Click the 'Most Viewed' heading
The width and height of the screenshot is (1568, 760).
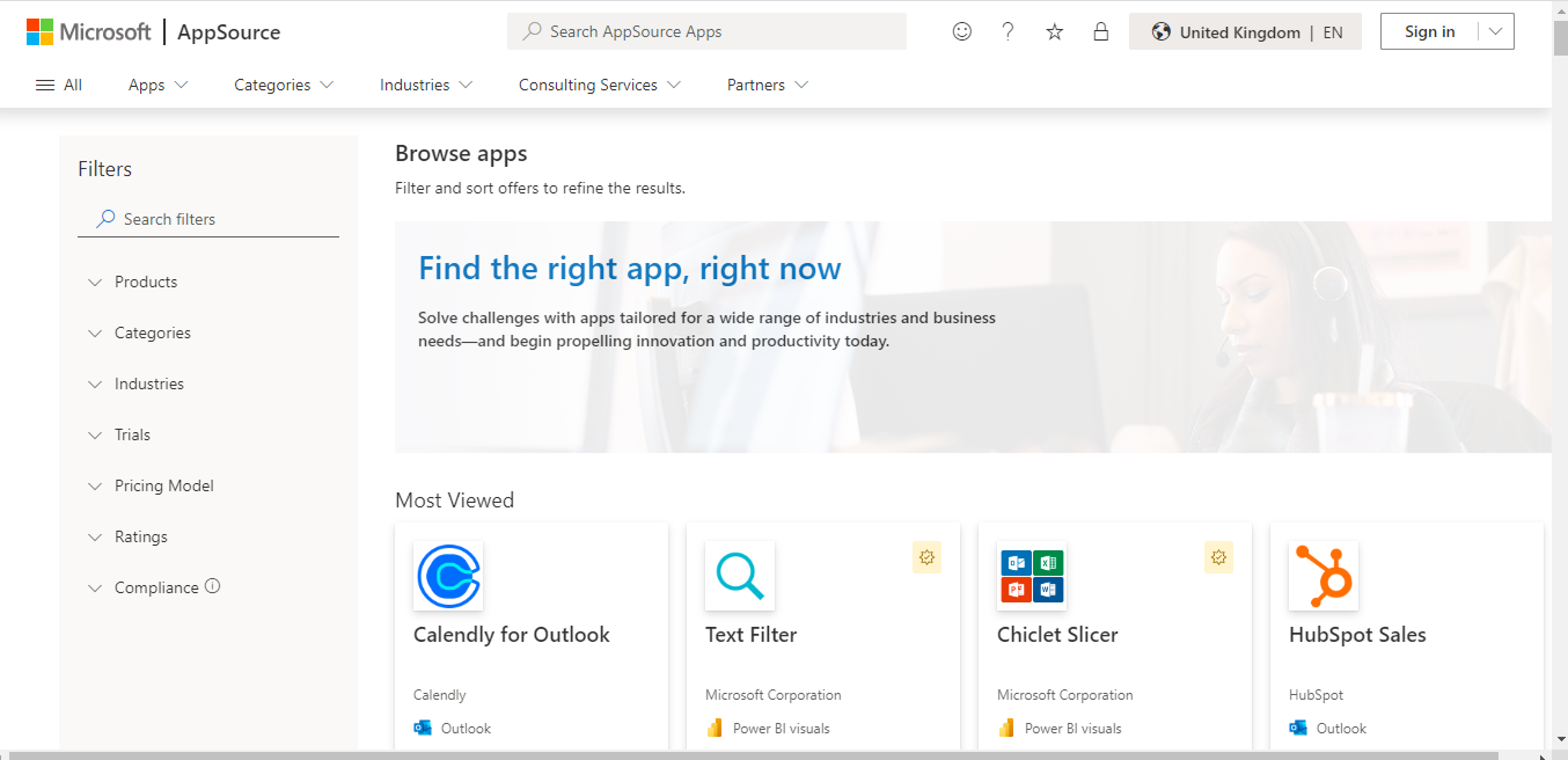[455, 500]
